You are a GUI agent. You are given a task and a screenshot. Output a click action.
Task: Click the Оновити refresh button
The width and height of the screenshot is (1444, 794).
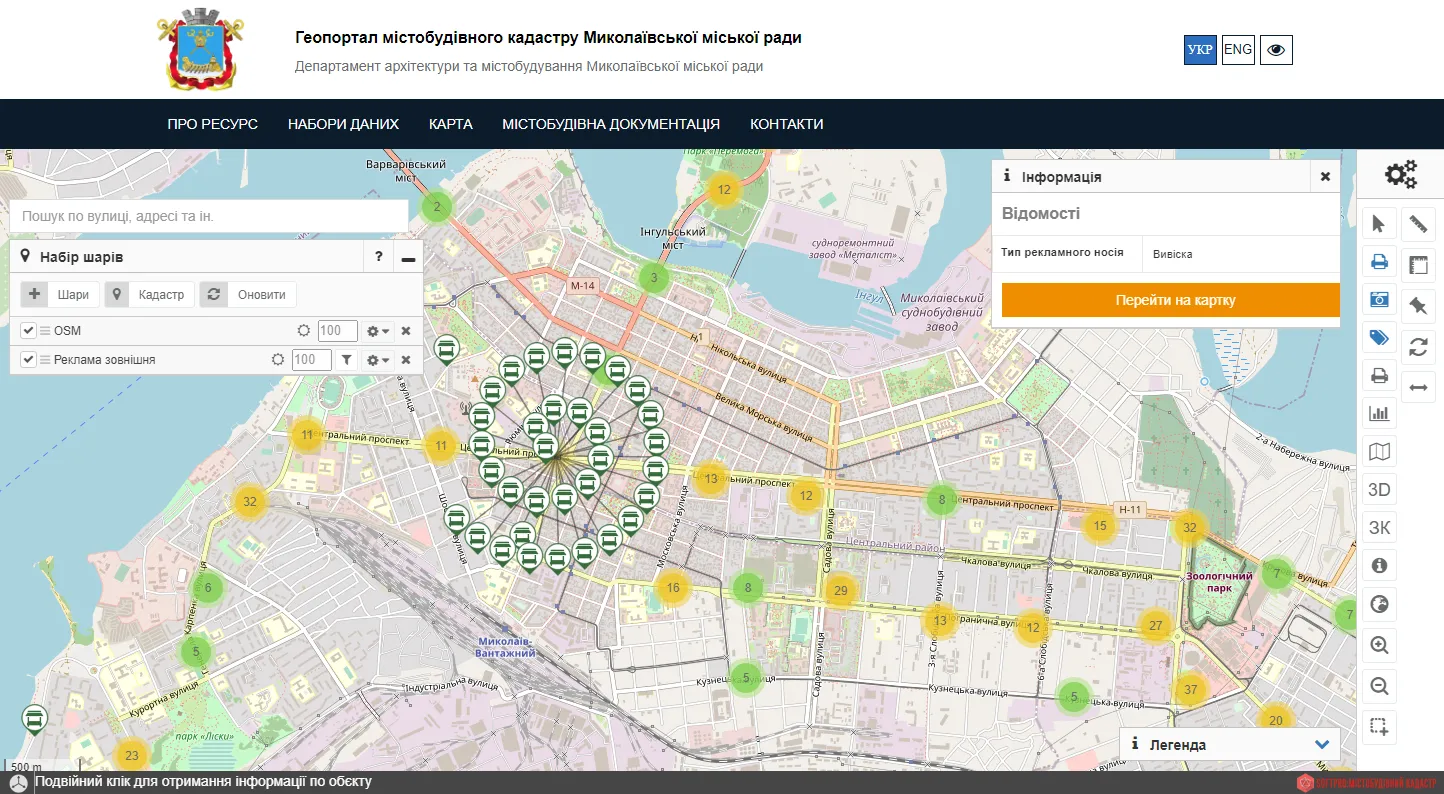coord(248,295)
